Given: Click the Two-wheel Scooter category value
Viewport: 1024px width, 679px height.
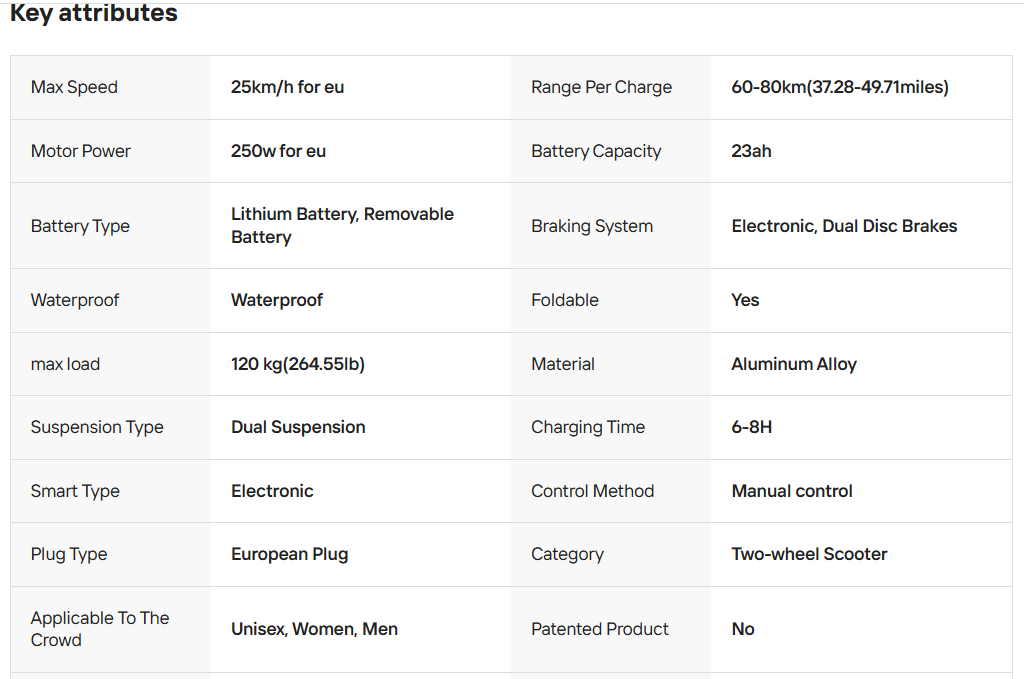Looking at the screenshot, I should pyautogui.click(x=809, y=554).
